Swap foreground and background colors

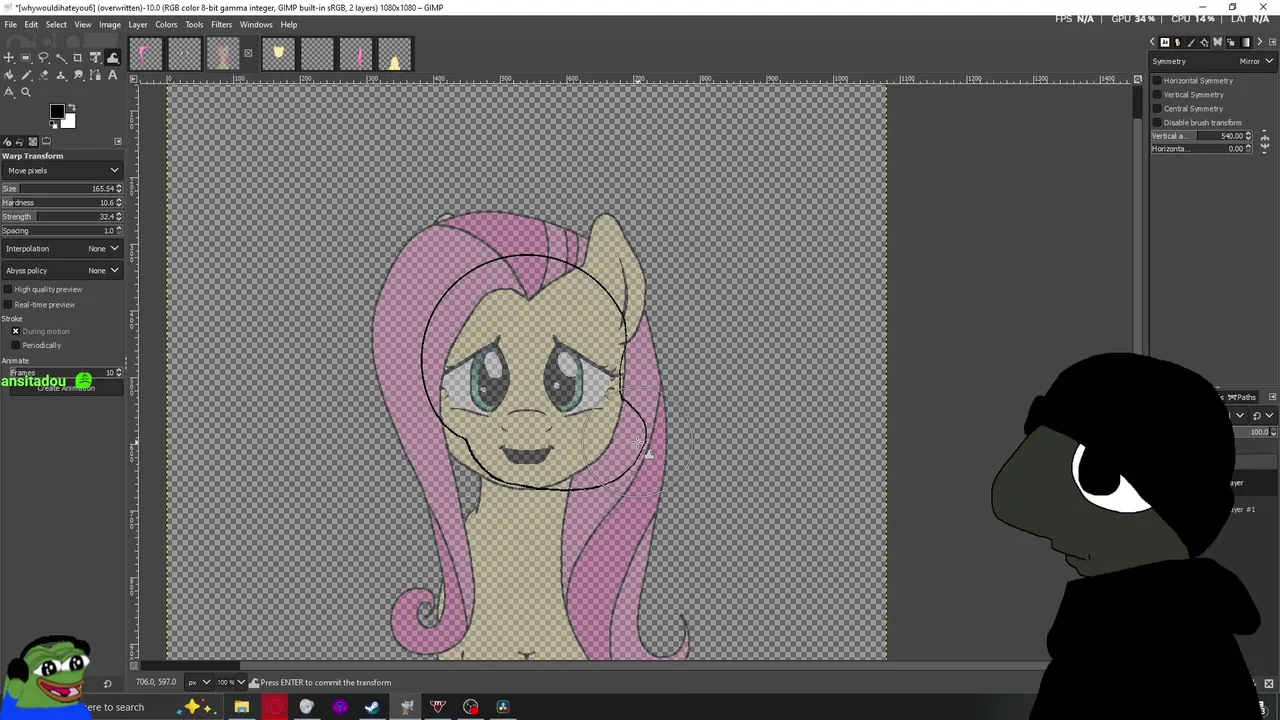coord(72,107)
